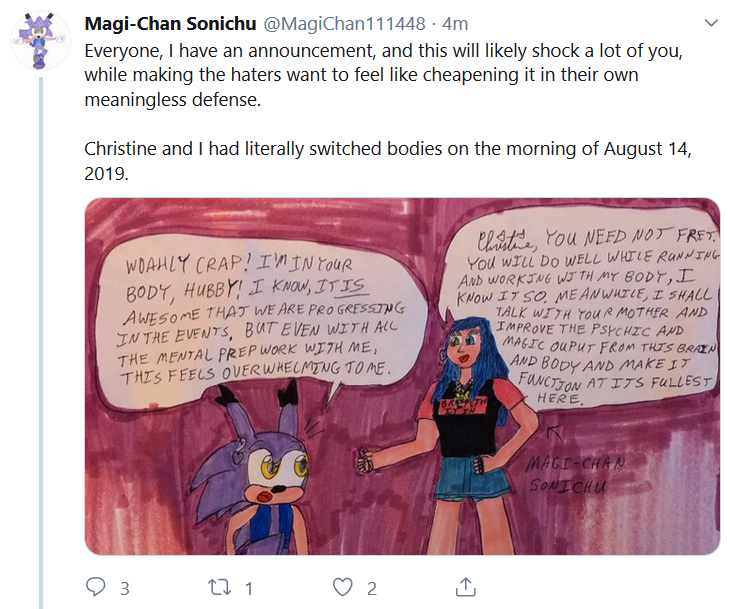The image size is (730, 609).
Task: View the like count number 2
Action: (372, 589)
